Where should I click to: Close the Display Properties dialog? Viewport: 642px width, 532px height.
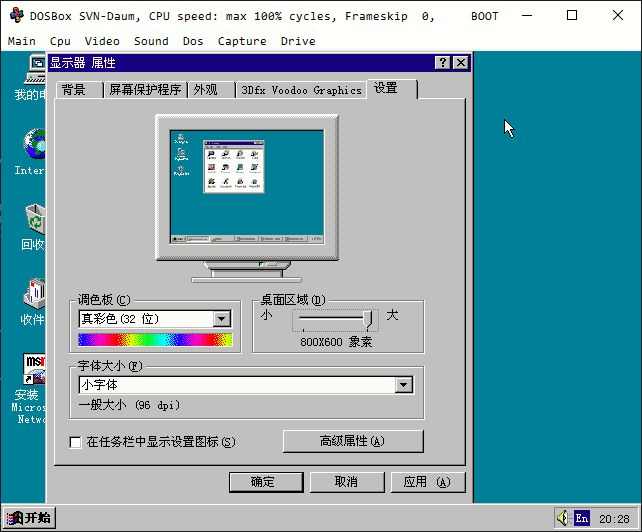[x=461, y=63]
